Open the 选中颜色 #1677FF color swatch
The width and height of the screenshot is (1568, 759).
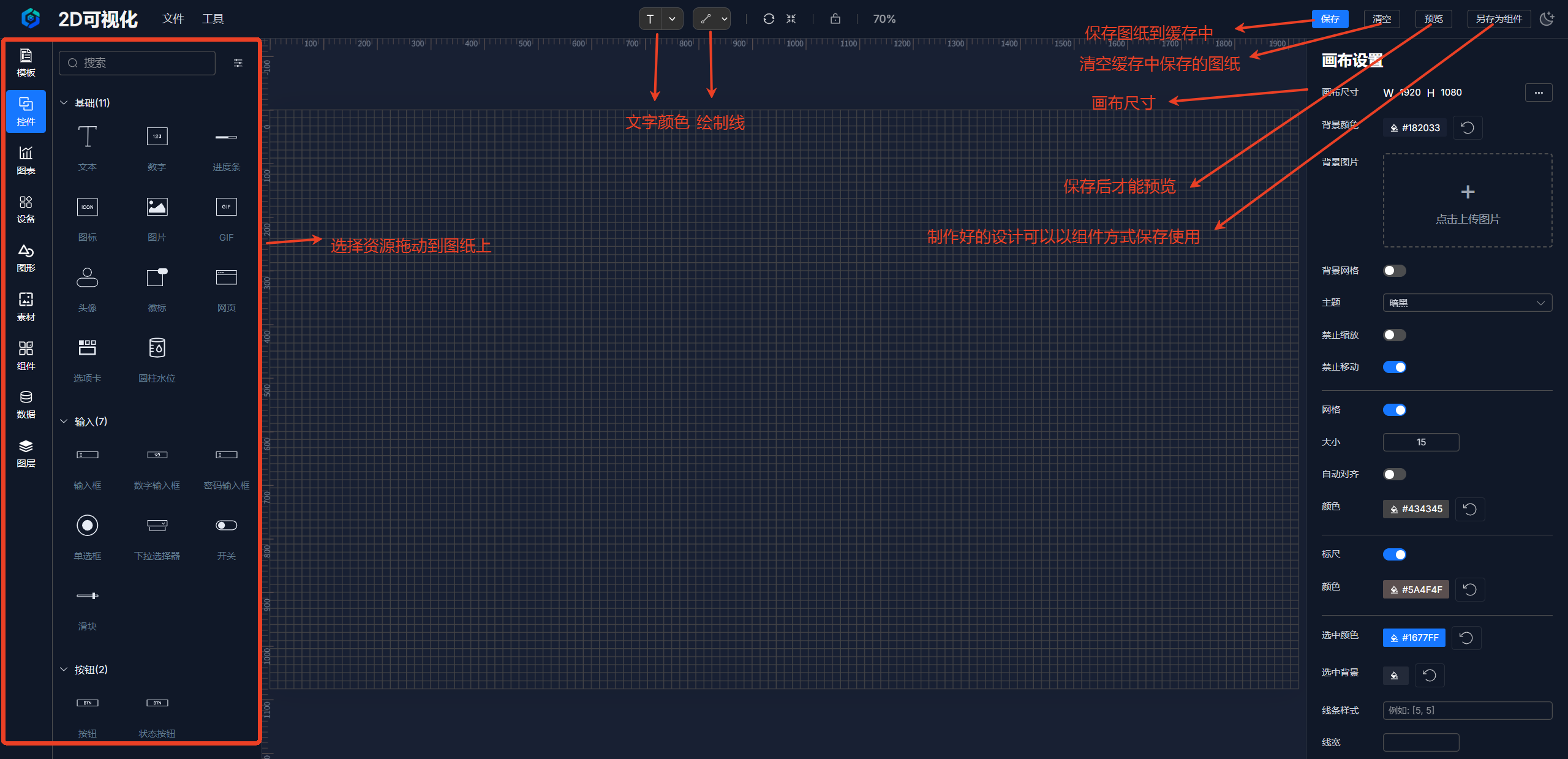(x=1414, y=637)
